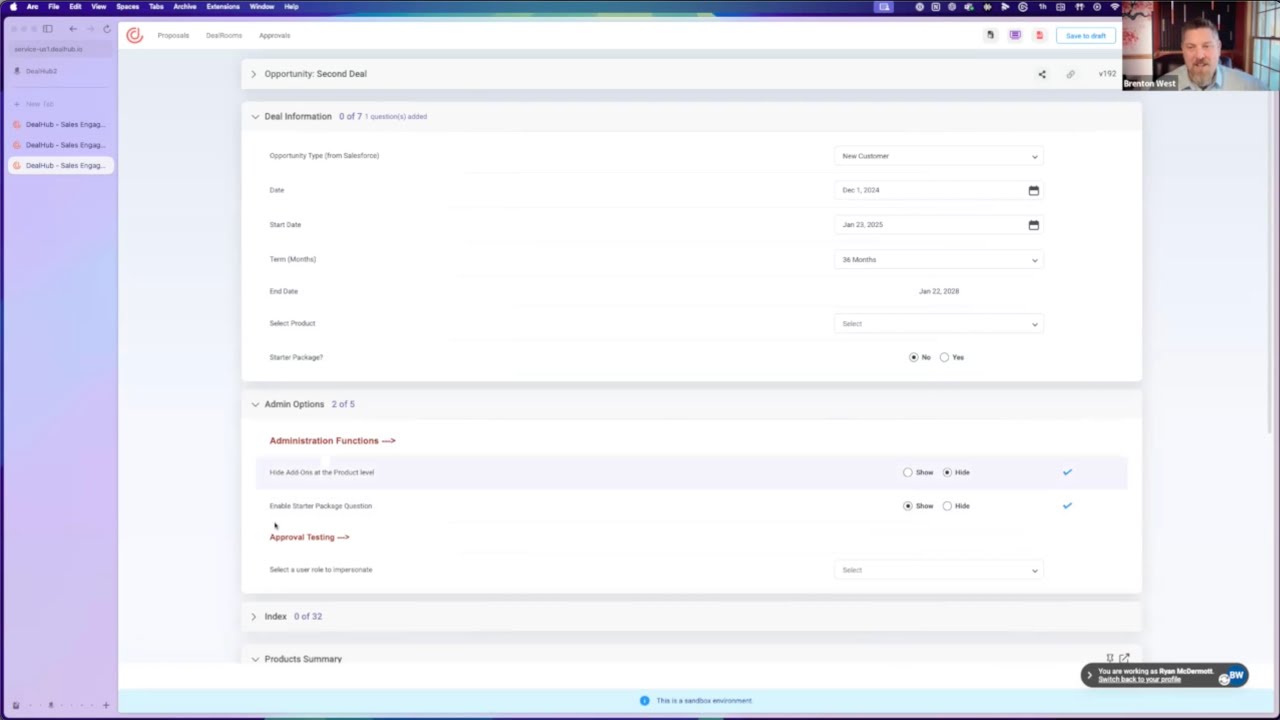Viewport: 1280px width, 720px height.
Task: Select Show for Hide Add-Ons at Product level
Action: [x=908, y=472]
